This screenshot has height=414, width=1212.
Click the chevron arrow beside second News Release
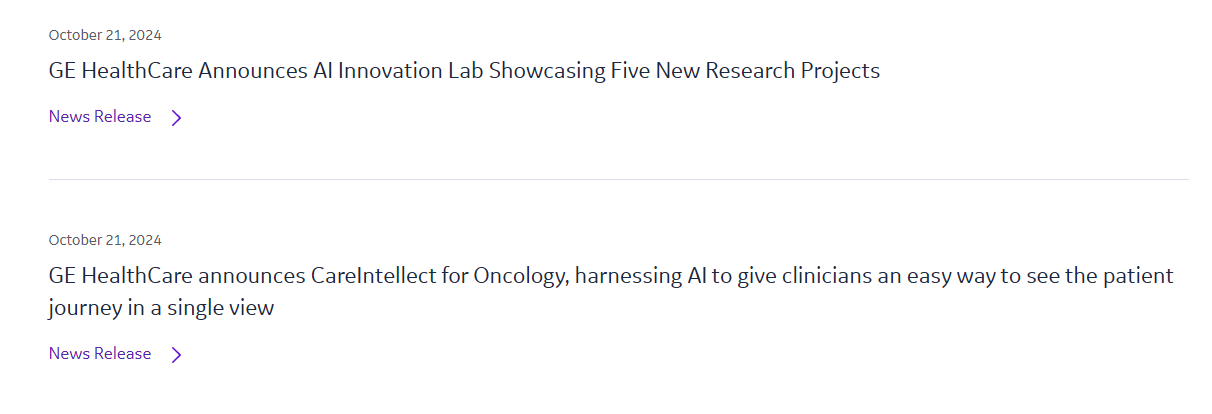coord(177,355)
